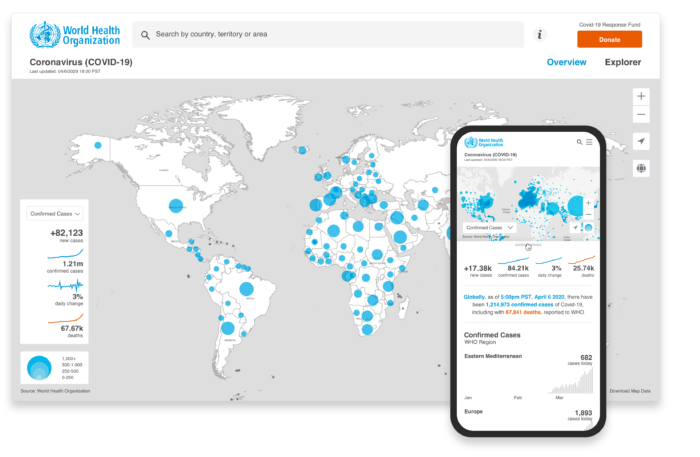Image resolution: width=700 pixels, height=457 pixels.
Task: Click the minus zoom button on the phone map
Action: [x=588, y=214]
